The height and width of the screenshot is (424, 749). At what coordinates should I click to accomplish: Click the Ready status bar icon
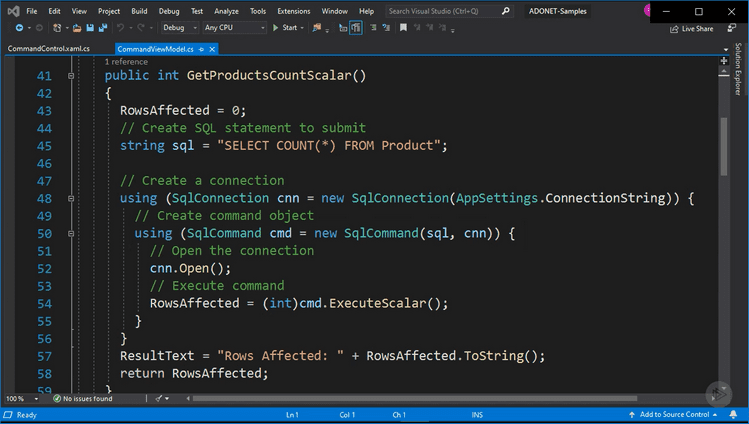tap(8, 414)
